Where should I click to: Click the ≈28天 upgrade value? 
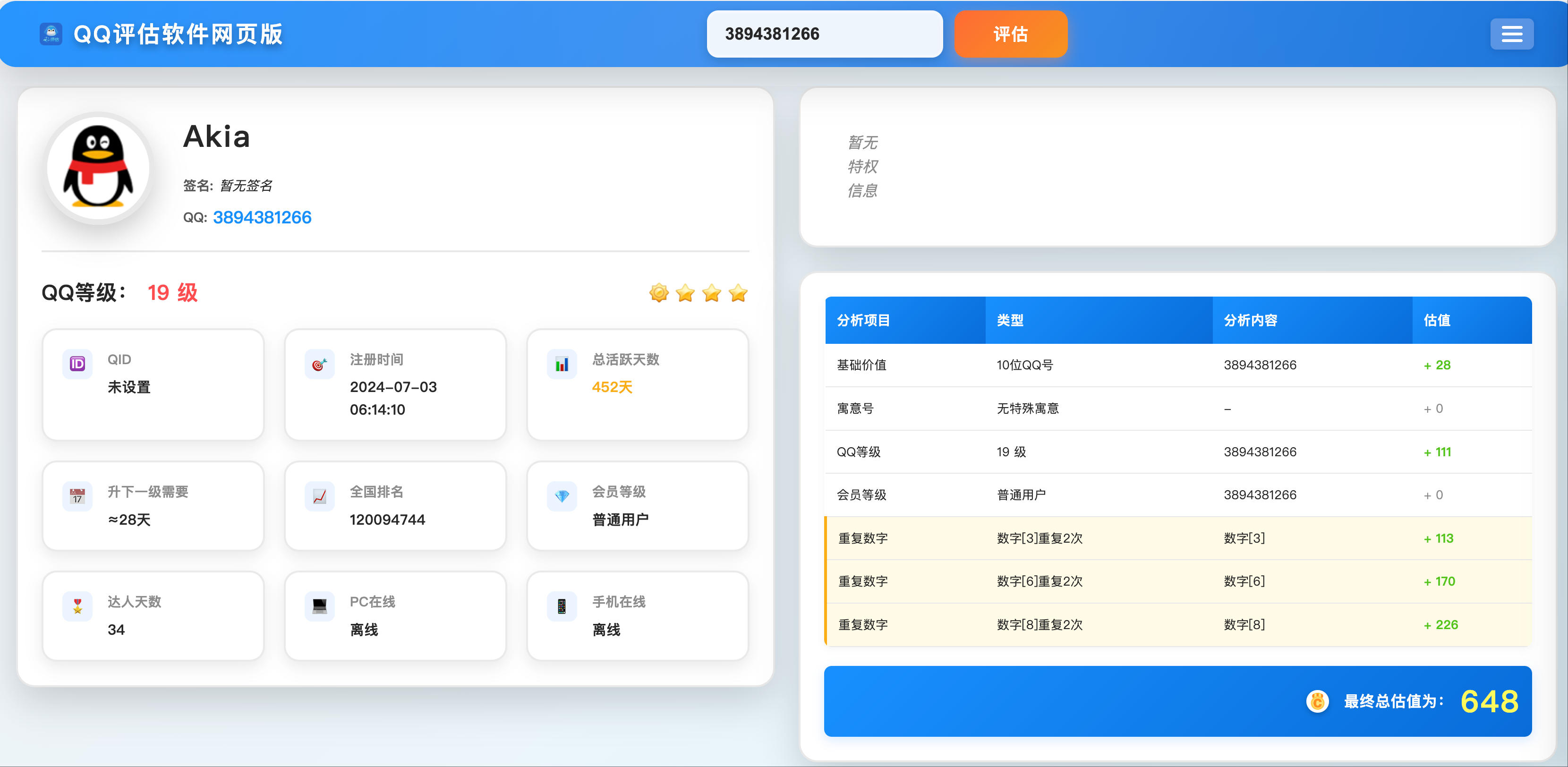[x=129, y=520]
